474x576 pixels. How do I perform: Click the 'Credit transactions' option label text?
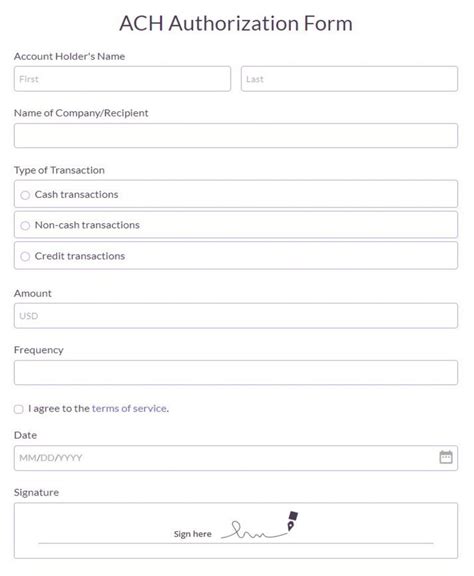tap(80, 256)
